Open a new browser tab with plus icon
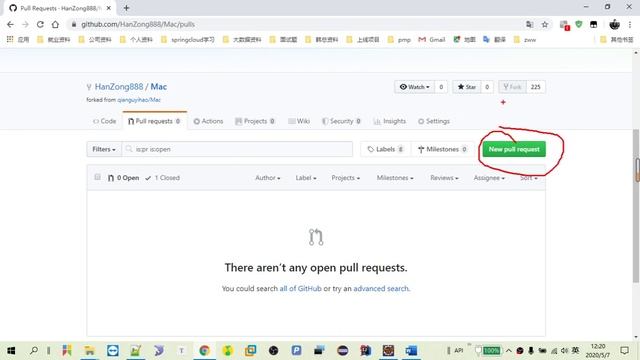 tap(126, 8)
